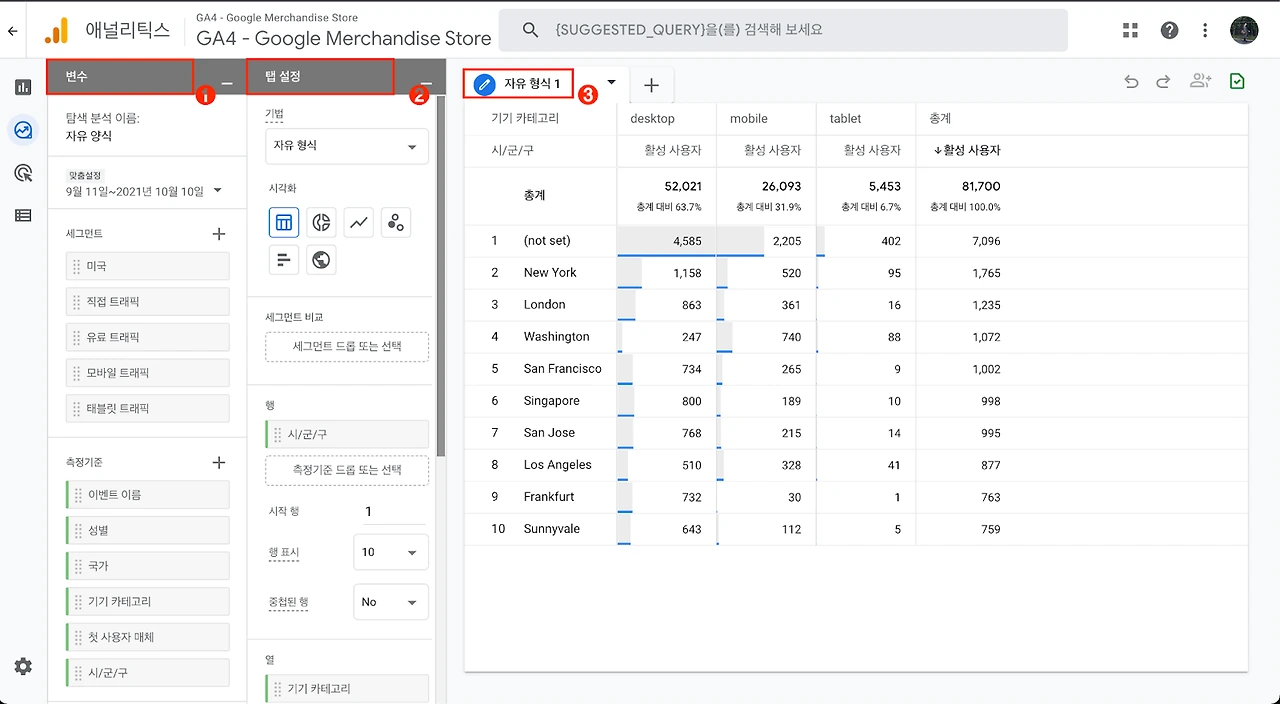Viewport: 1280px width, 704px height.
Task: Sort by 활성 사용자 in 총계 column
Action: tap(966, 150)
